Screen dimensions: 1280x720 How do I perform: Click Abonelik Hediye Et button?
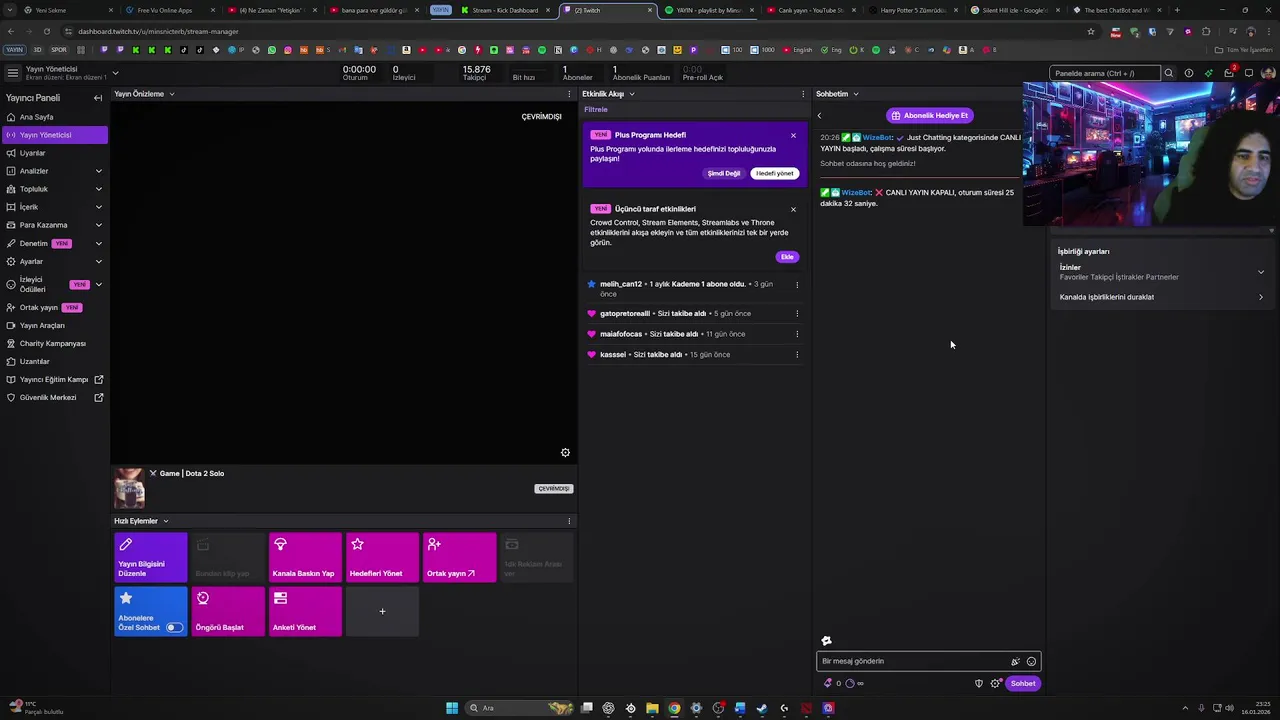(x=930, y=116)
